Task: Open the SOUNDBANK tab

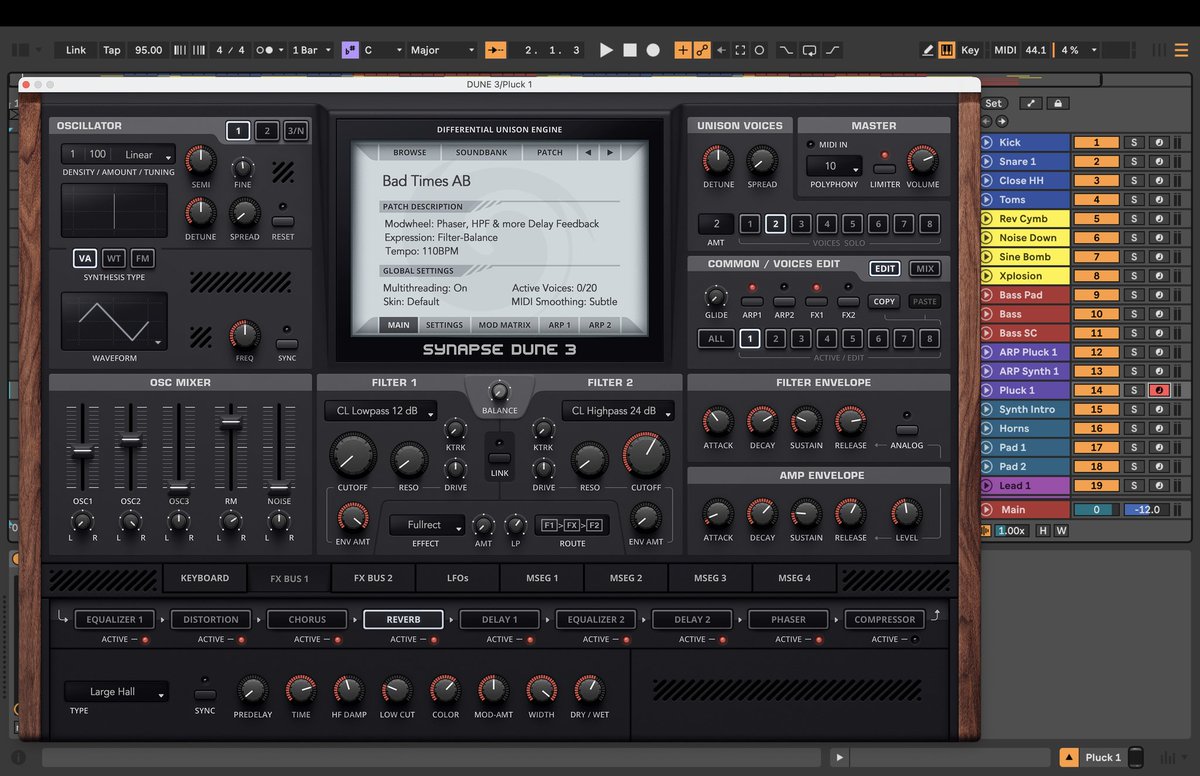Action: tap(481, 152)
